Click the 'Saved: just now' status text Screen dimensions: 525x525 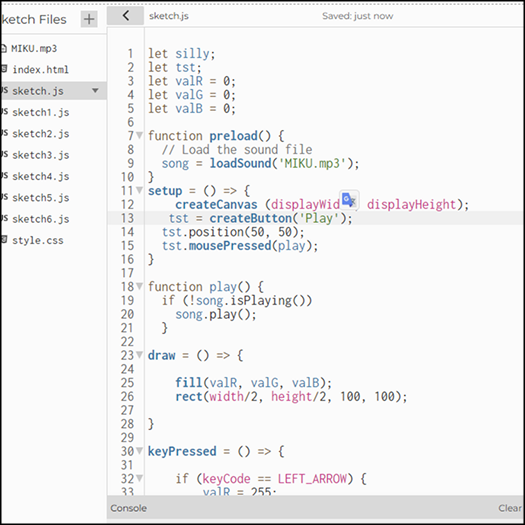358,16
